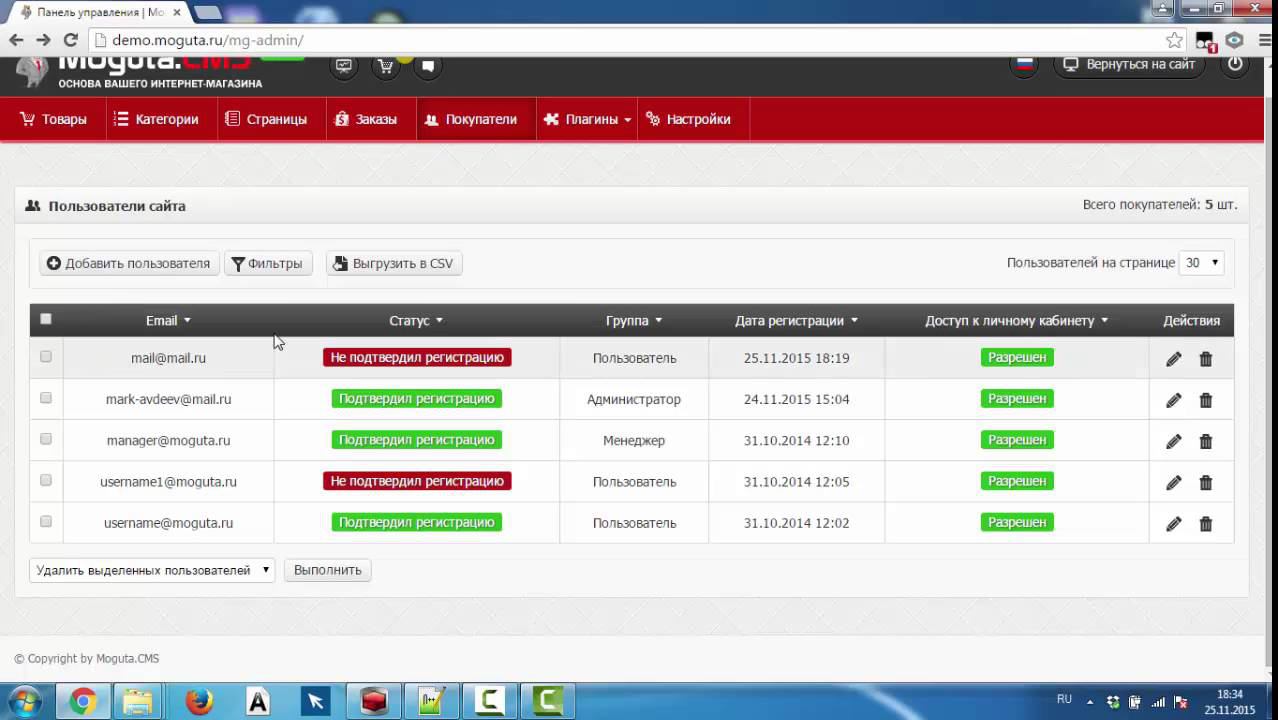Delete user mail@mail.ru with trash icon
Image resolution: width=1278 pixels, height=720 pixels.
pos(1206,359)
